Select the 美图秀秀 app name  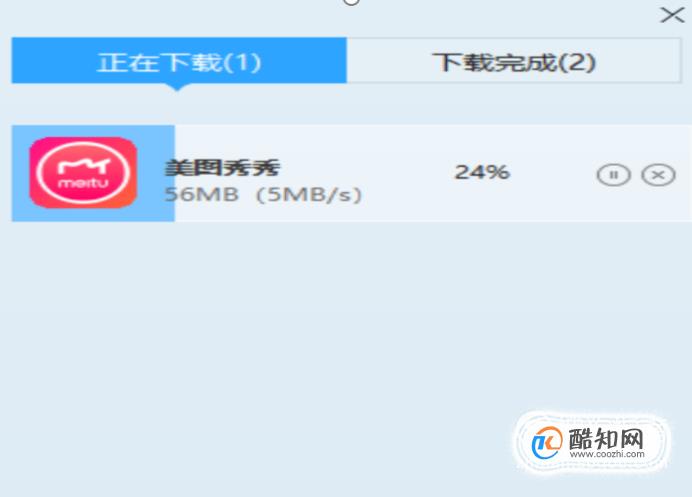pos(222,168)
